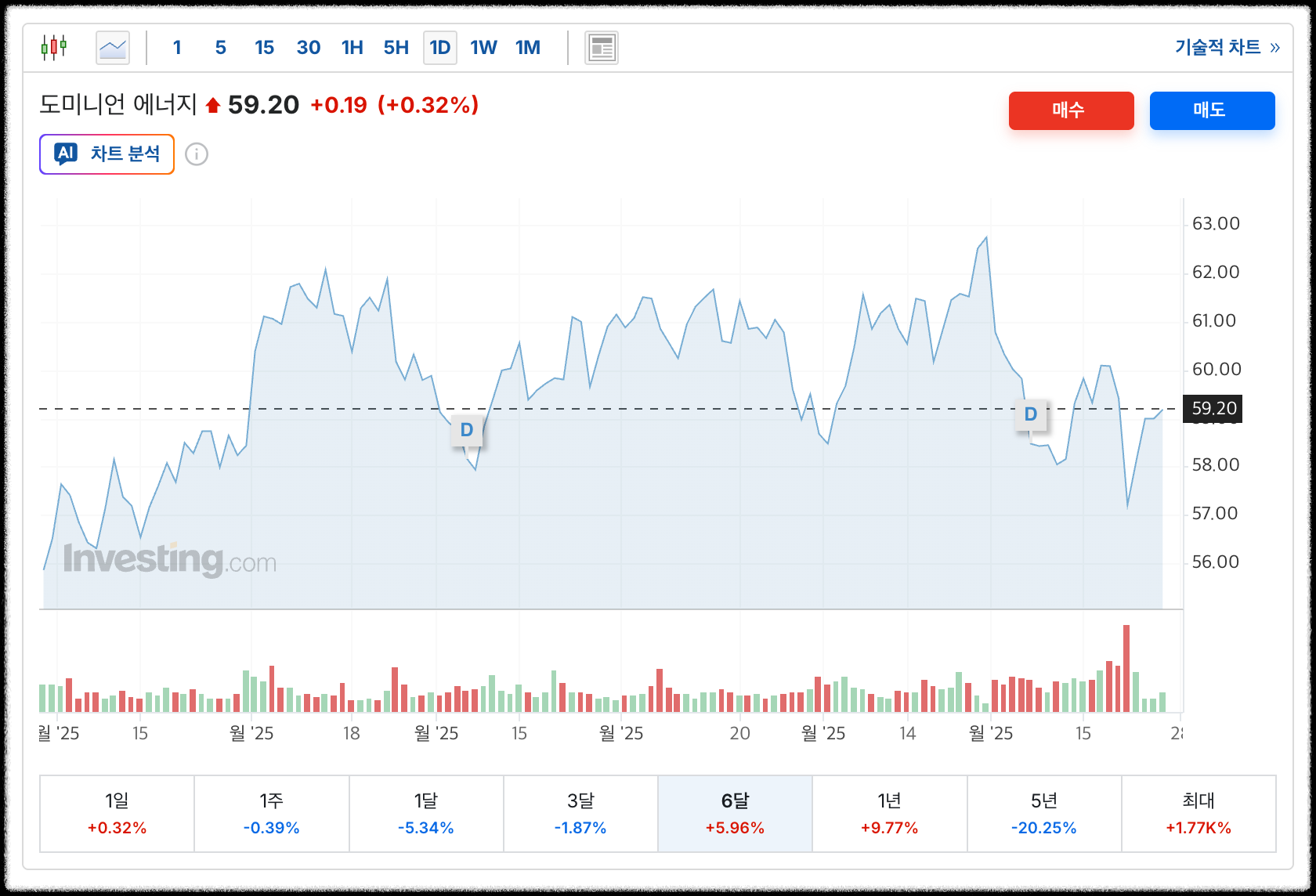Click the (+0.32%) percent change in header
The image size is (1316, 896).
coord(428,106)
